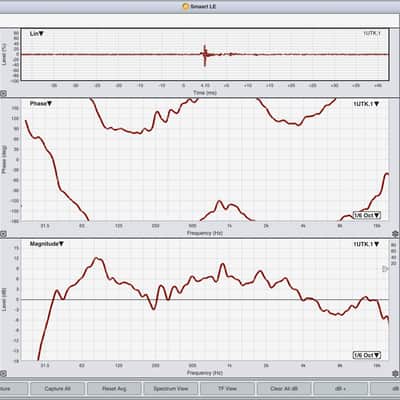Collapse the impulse response pane with the left arrow

point(3,94)
